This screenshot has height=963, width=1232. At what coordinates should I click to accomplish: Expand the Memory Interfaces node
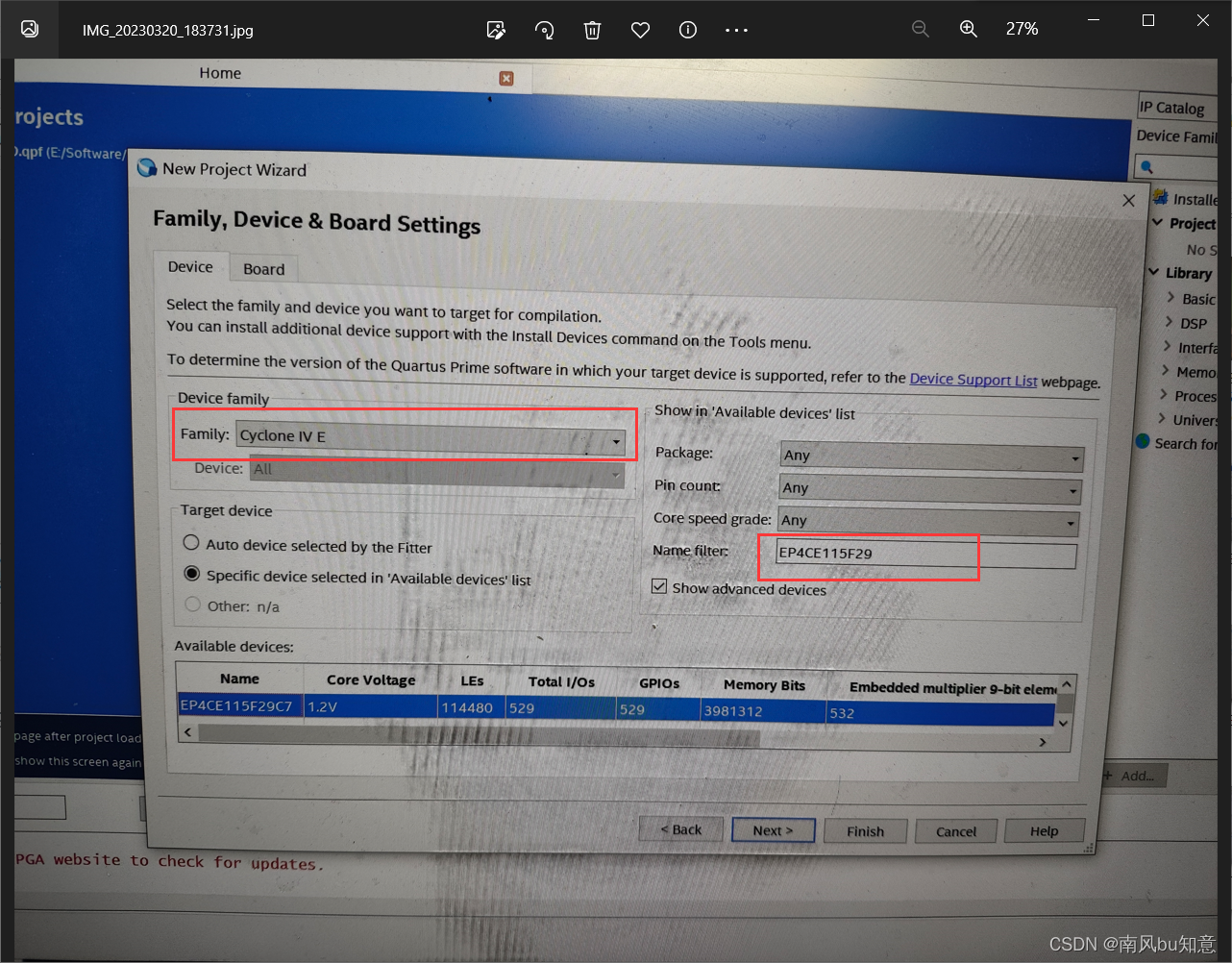click(1165, 370)
